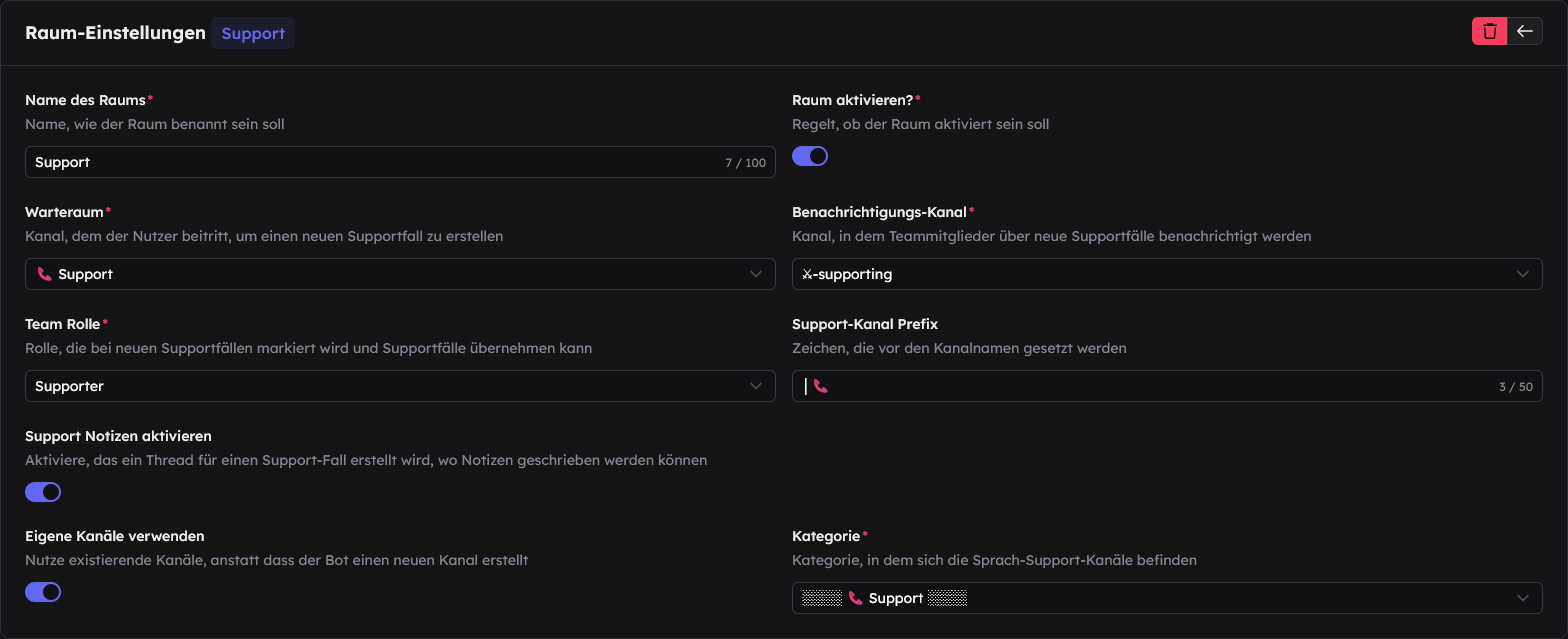Click the phone icon in Warteraum dropdown
Image resolution: width=1568 pixels, height=639 pixels.
tap(44, 274)
